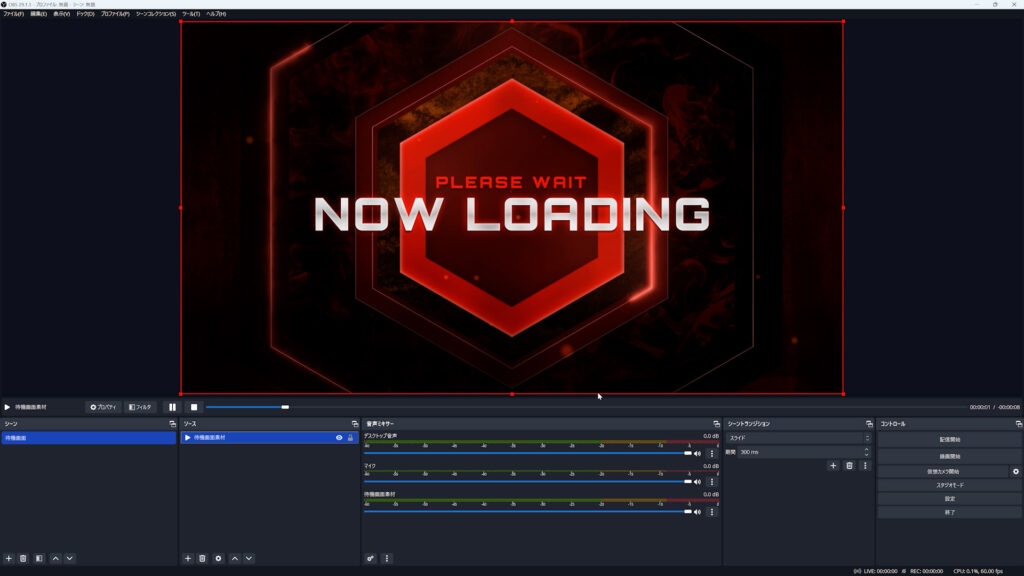This screenshot has height=576, width=1024.
Task: Mute the デスクトップ音声 audio channel
Action: (698, 453)
